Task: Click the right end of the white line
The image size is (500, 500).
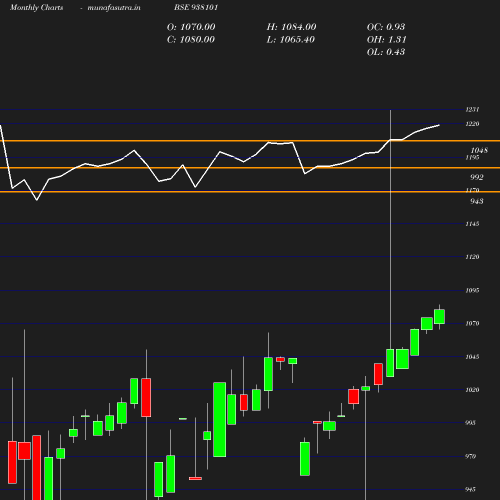Action: pyautogui.click(x=439, y=125)
